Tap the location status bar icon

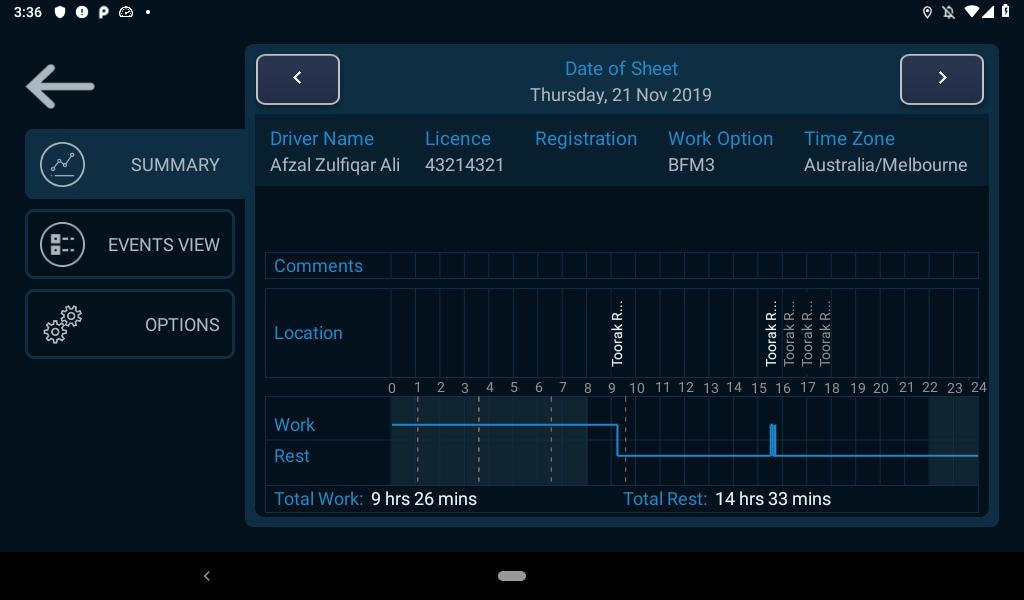click(x=927, y=12)
